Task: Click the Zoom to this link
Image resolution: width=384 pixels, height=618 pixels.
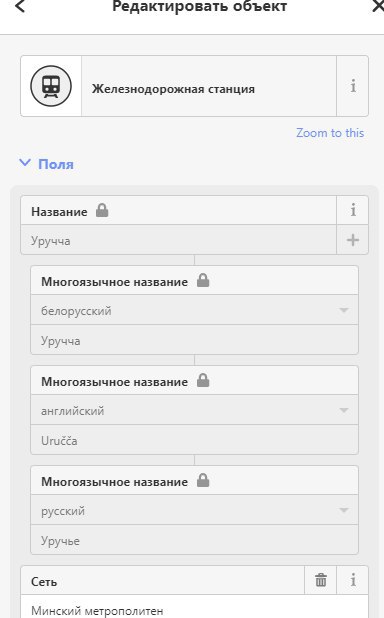Action: [x=330, y=133]
